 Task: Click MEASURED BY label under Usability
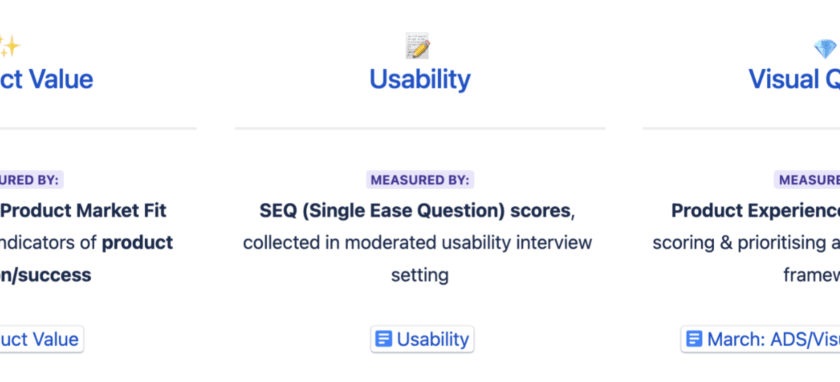pos(420,180)
